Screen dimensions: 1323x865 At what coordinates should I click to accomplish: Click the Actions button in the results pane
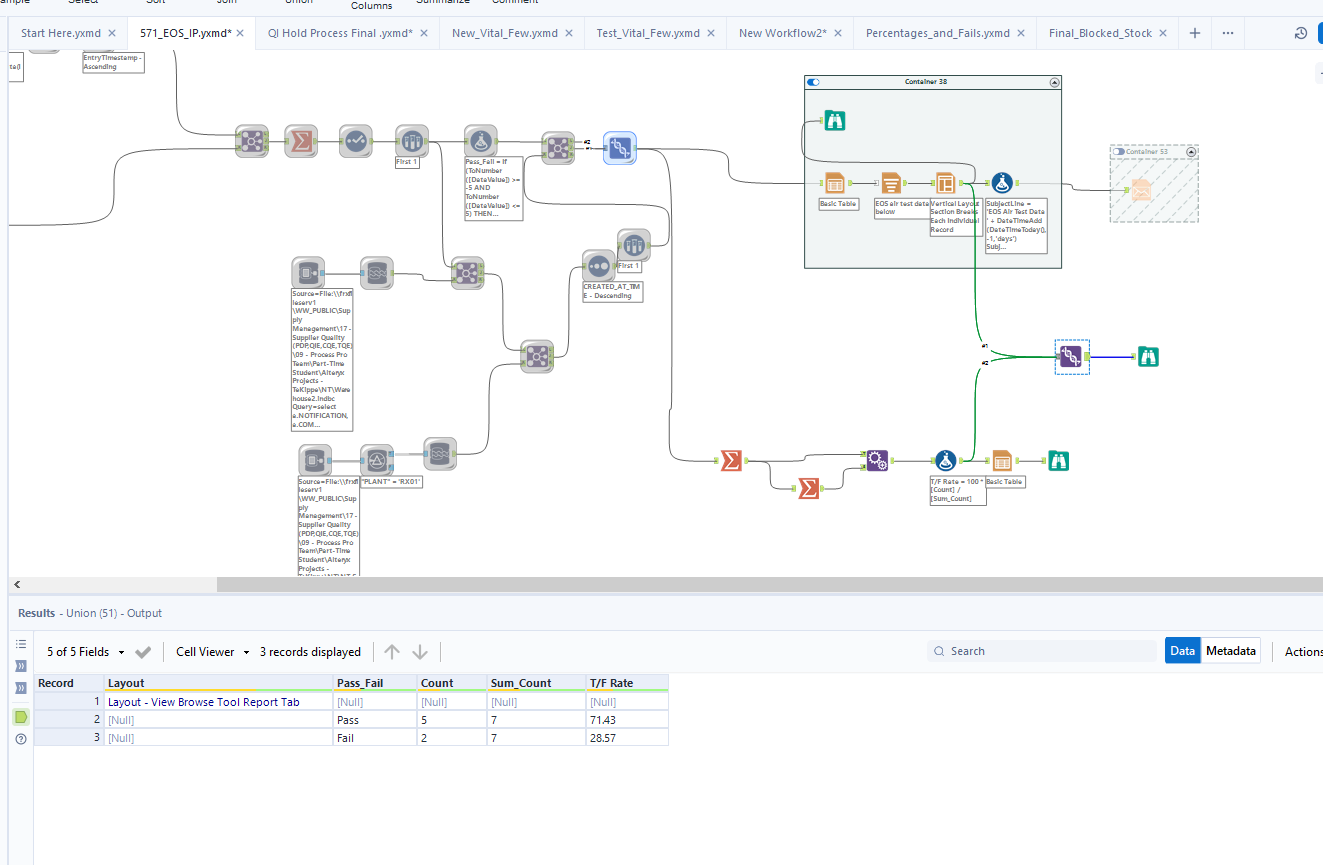coord(1303,650)
